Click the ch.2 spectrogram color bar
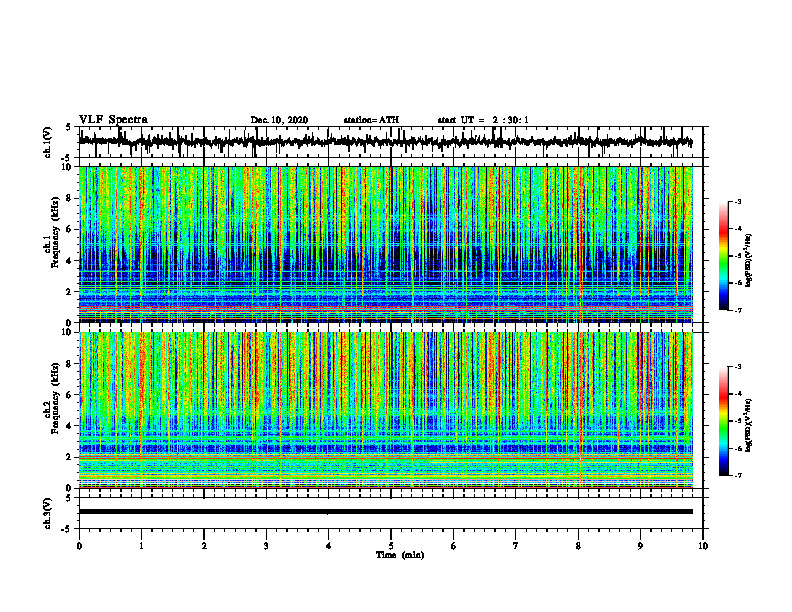The image size is (792, 612). pyautogui.click(x=723, y=421)
